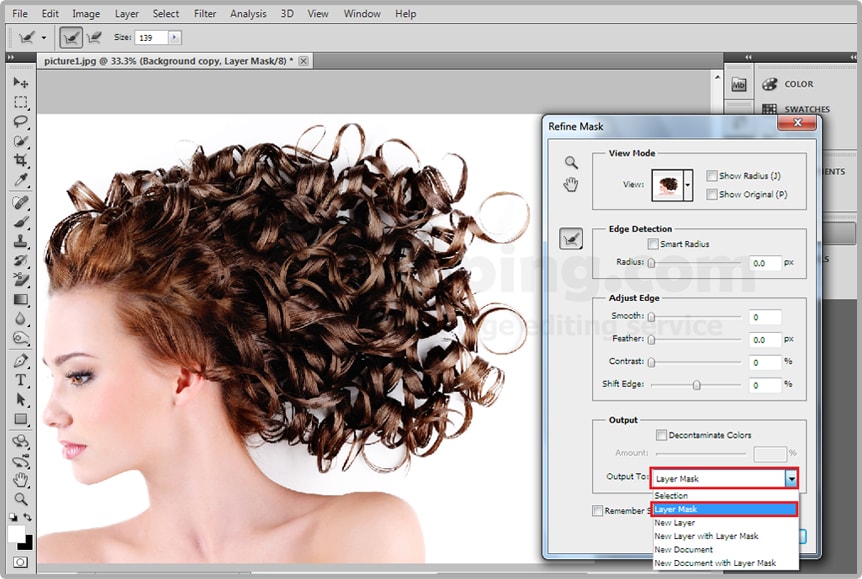
Task: Click the Output To dropdown arrow
Action: pyautogui.click(x=791, y=479)
